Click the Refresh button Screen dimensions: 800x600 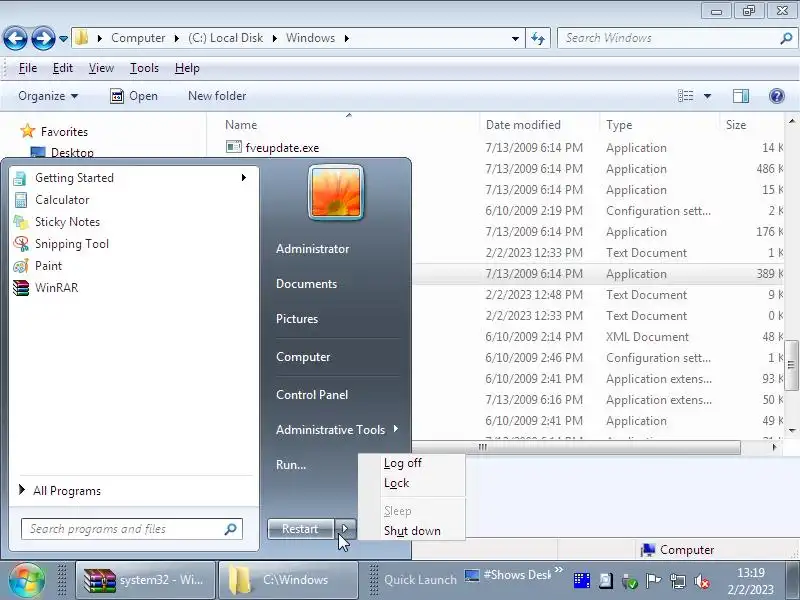538,38
